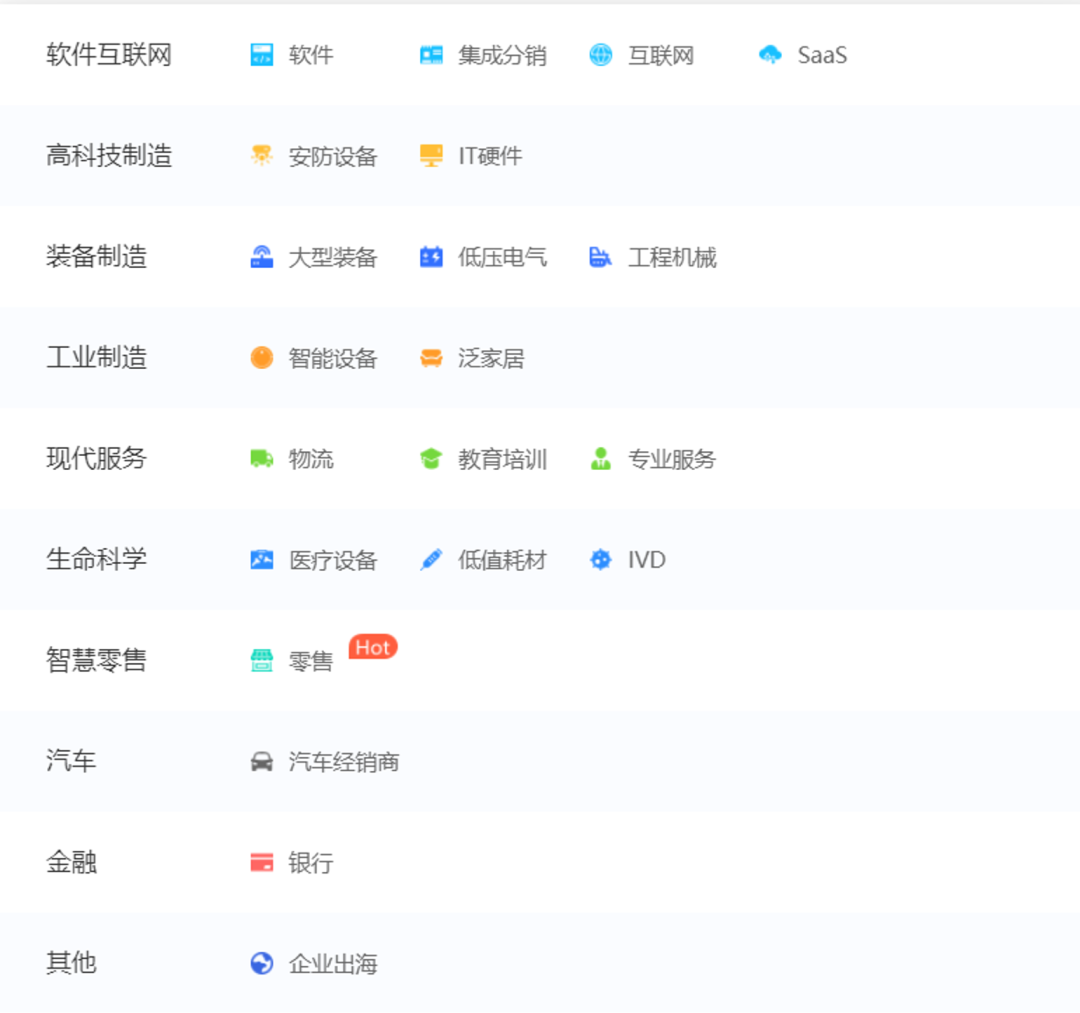Open the 企业出海 link
Viewport: 1080px width, 1013px height.
coord(333,964)
